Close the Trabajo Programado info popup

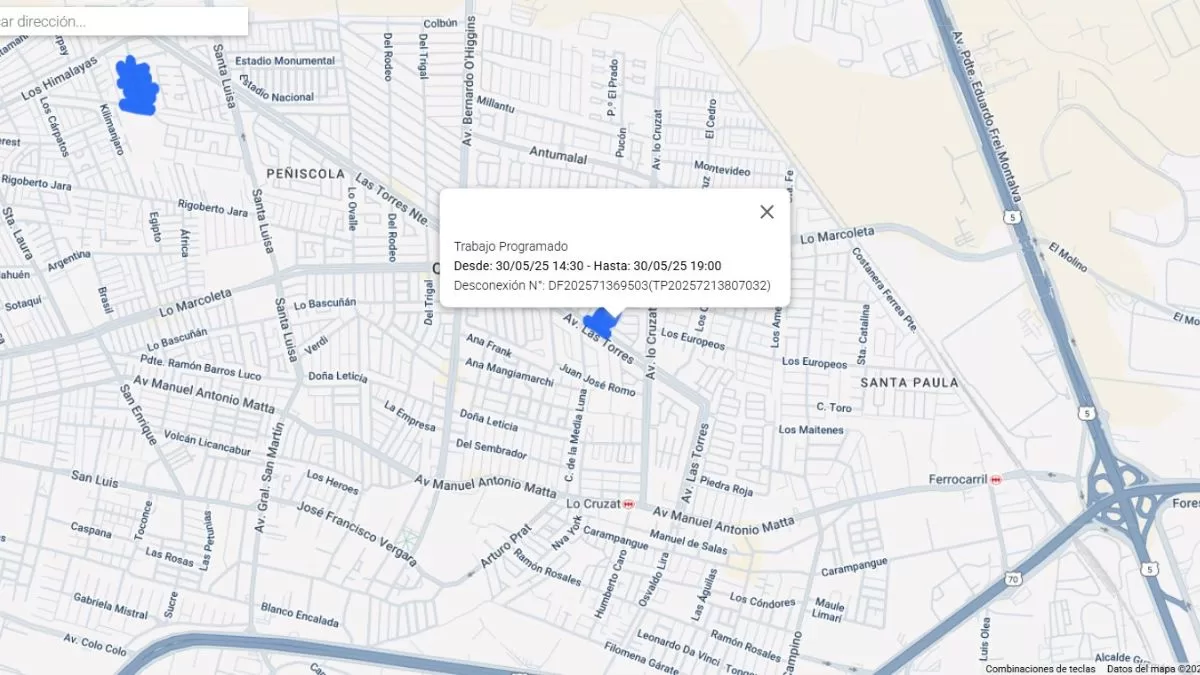pos(767,212)
